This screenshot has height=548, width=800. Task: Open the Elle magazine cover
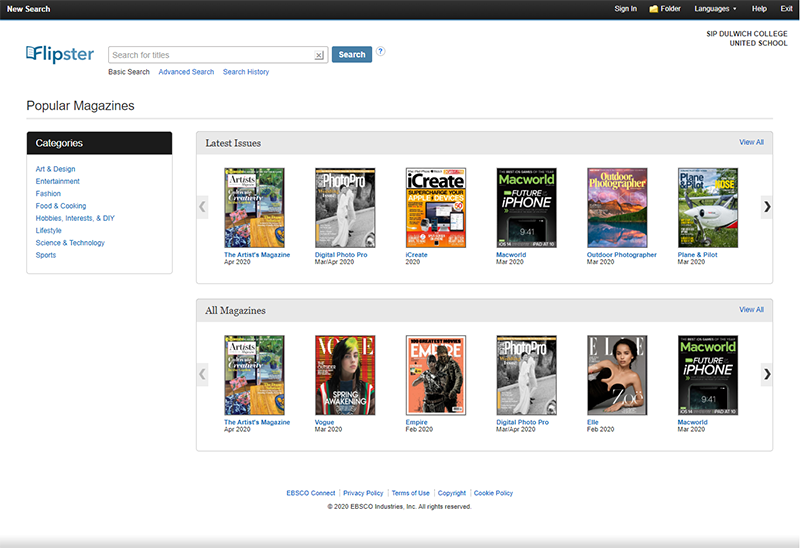click(617, 375)
